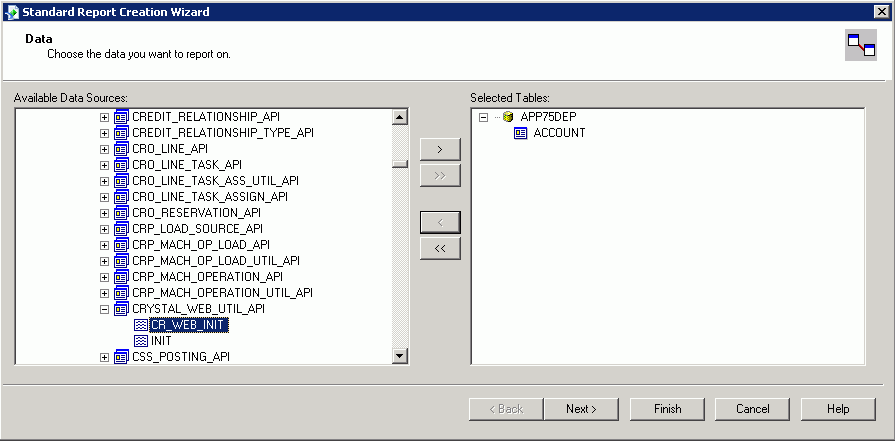The image size is (895, 441).
Task: Click the CR_WEB_INIT procedure icon
Action: [140, 325]
